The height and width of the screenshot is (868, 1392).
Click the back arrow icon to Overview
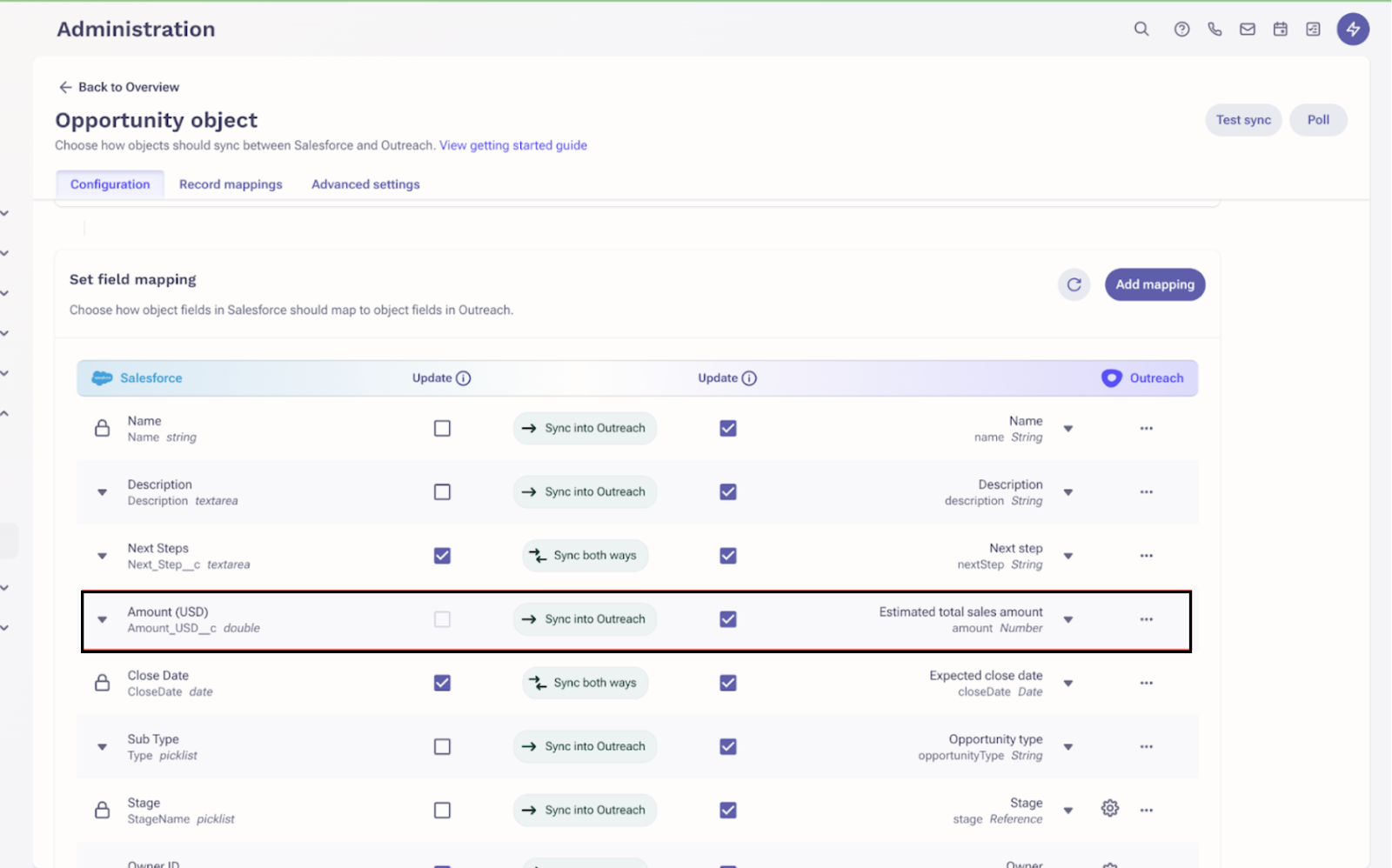(x=65, y=87)
